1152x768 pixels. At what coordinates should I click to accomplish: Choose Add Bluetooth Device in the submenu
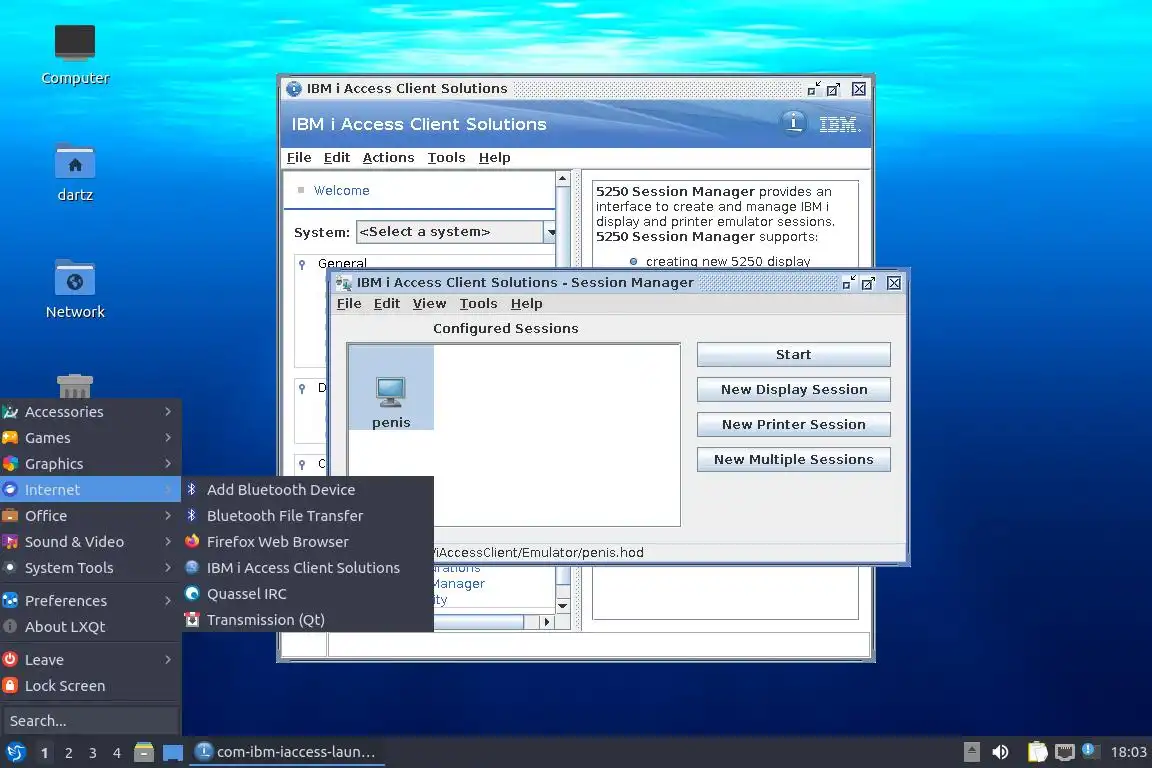[308, 489]
